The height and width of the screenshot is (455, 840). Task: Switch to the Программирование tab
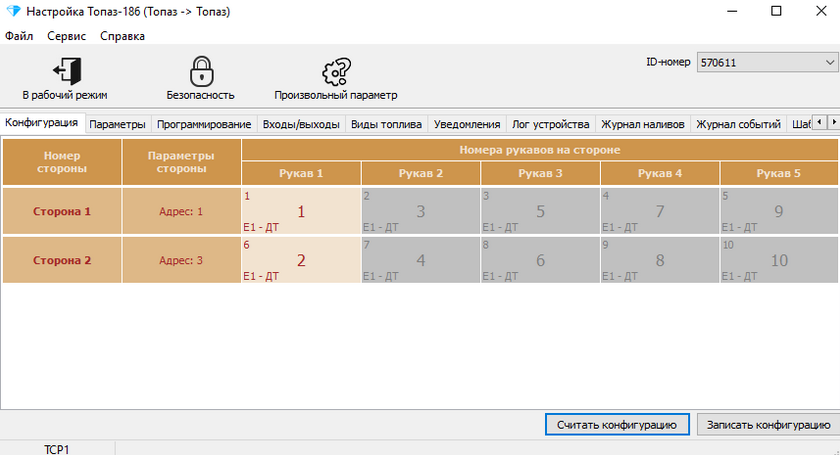coord(204,124)
